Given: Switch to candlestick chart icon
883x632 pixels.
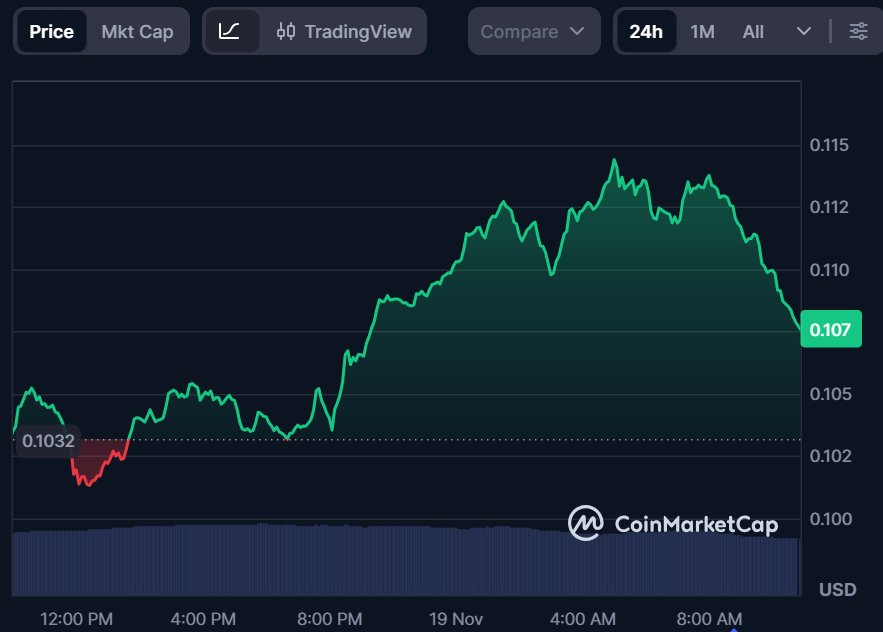Looking at the screenshot, I should coord(285,31).
